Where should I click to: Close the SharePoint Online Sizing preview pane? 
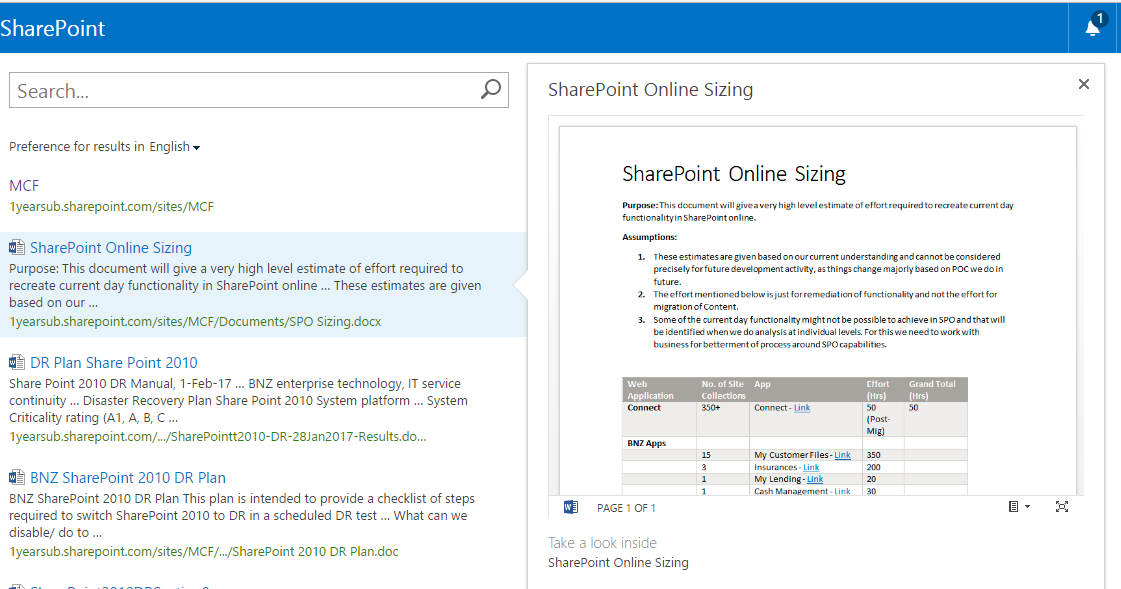1083,84
